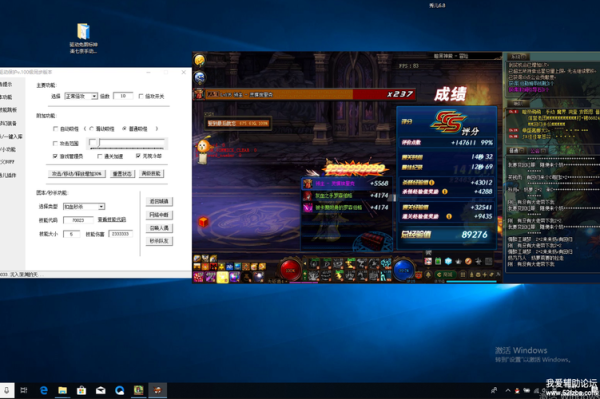Open Microsoft Store from the taskbar
600x399 pixels.
pyautogui.click(x=81, y=390)
